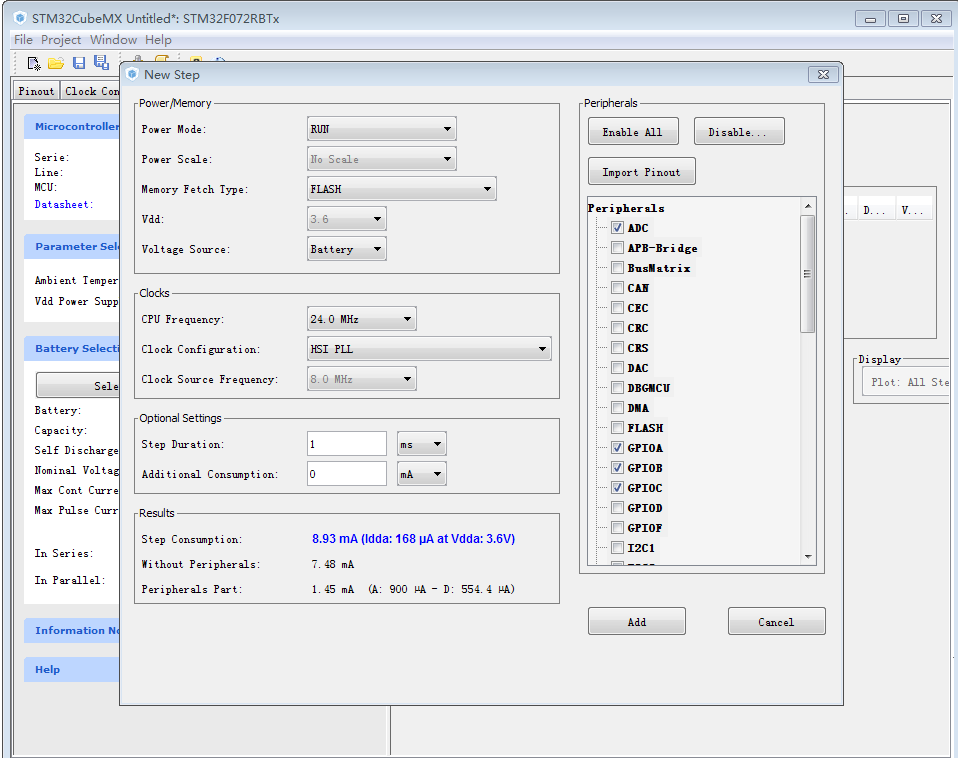Click the Without Peripherals 7.48 mA value
The width and height of the screenshot is (958, 758).
point(333,564)
